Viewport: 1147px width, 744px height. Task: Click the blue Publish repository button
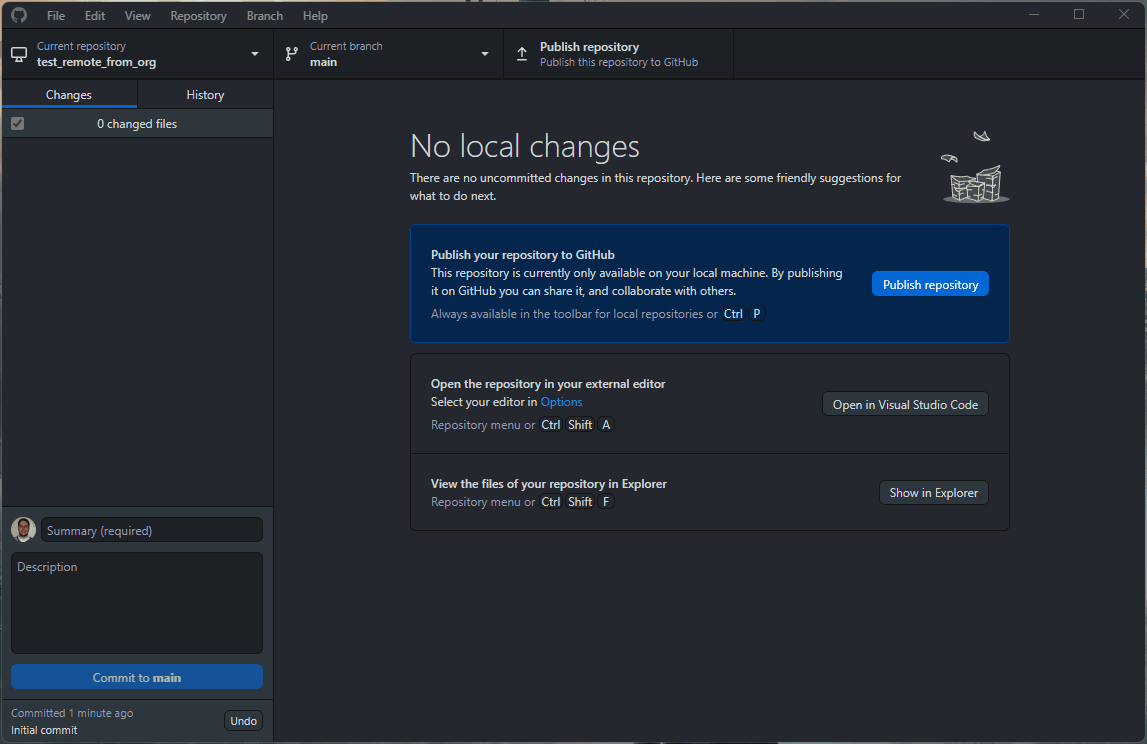tap(930, 285)
